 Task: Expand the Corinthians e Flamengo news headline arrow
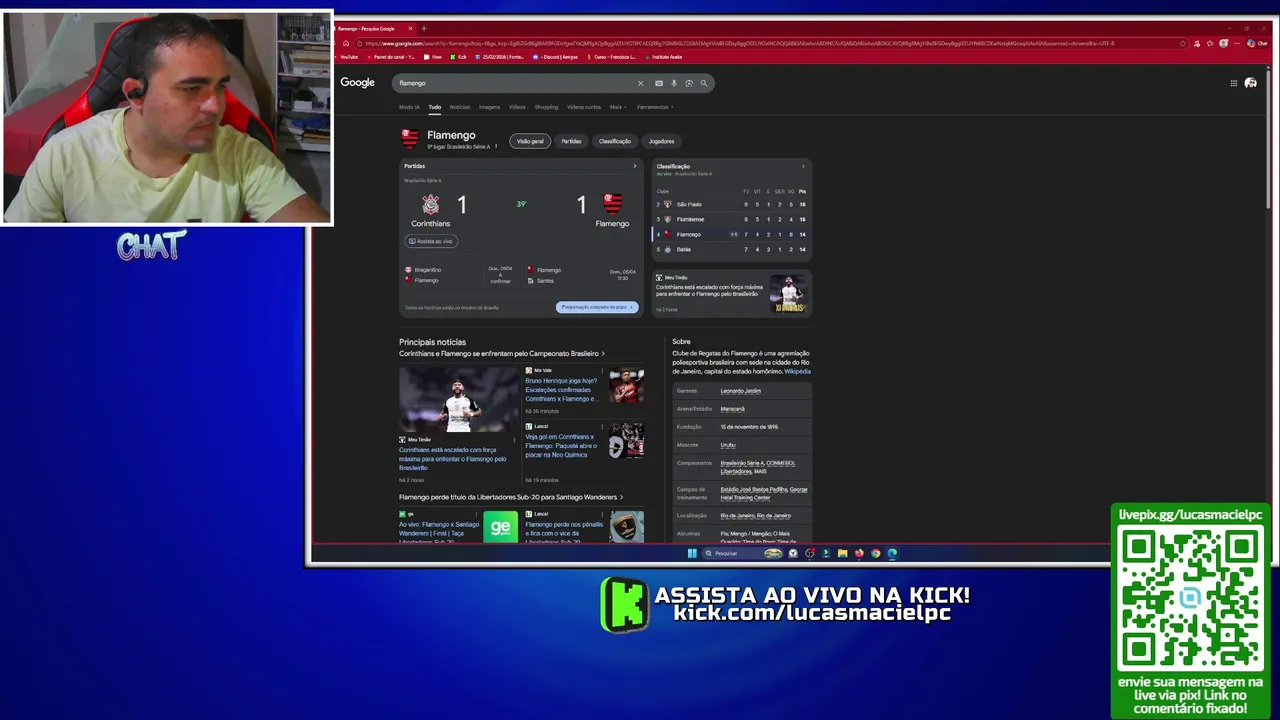point(603,353)
